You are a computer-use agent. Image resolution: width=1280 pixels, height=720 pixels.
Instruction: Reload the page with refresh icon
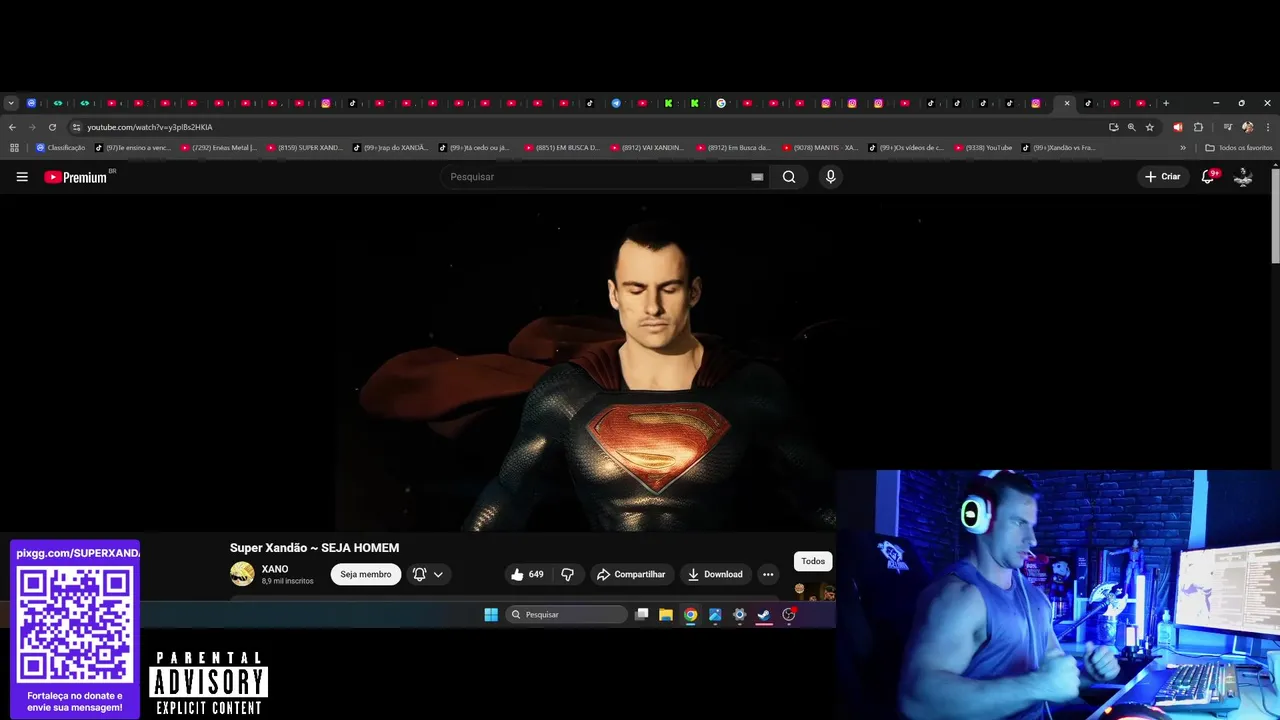tap(52, 127)
